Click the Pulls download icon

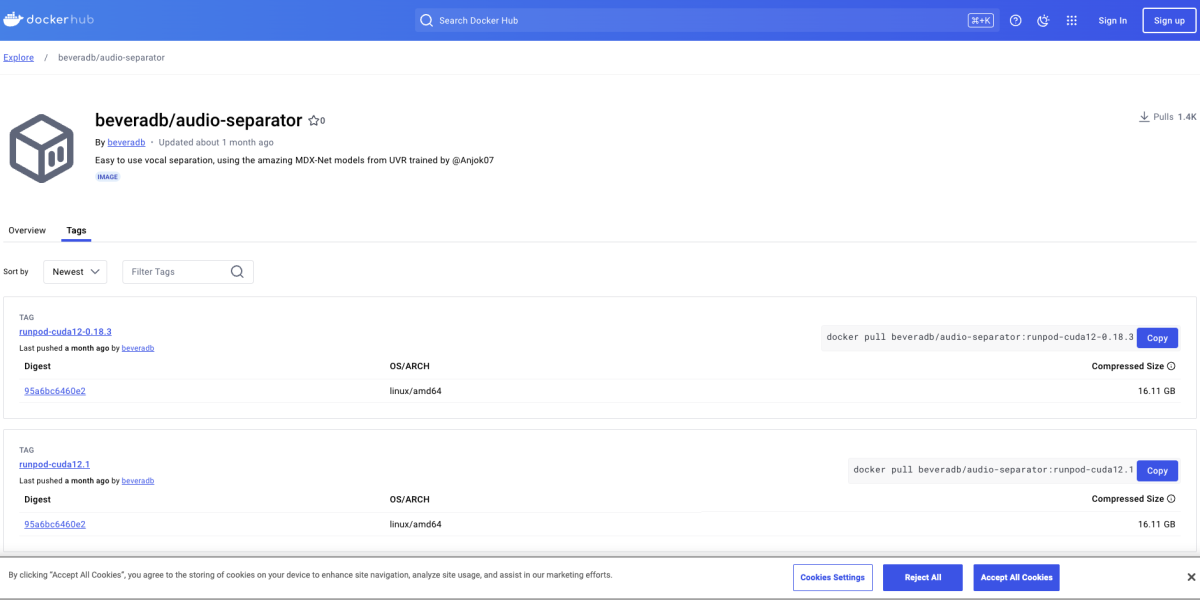pyautogui.click(x=1143, y=116)
